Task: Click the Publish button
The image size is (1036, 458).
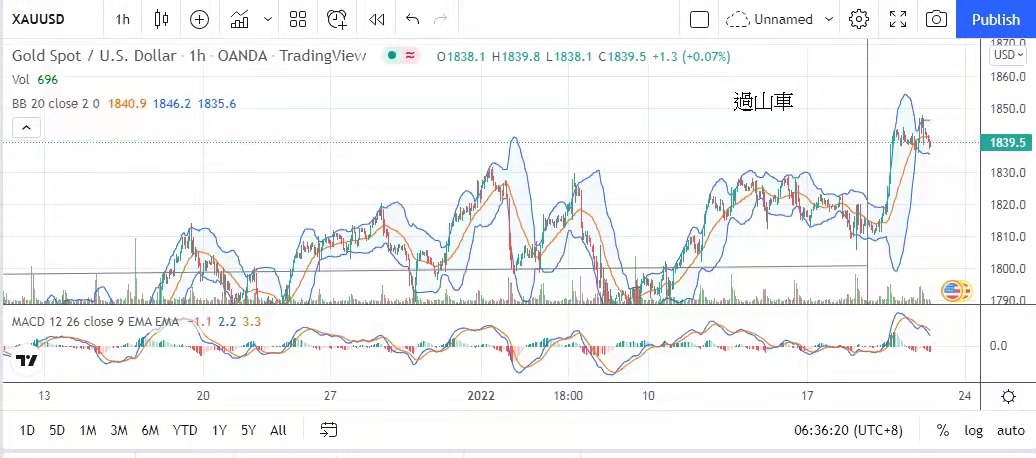Action: [x=995, y=19]
